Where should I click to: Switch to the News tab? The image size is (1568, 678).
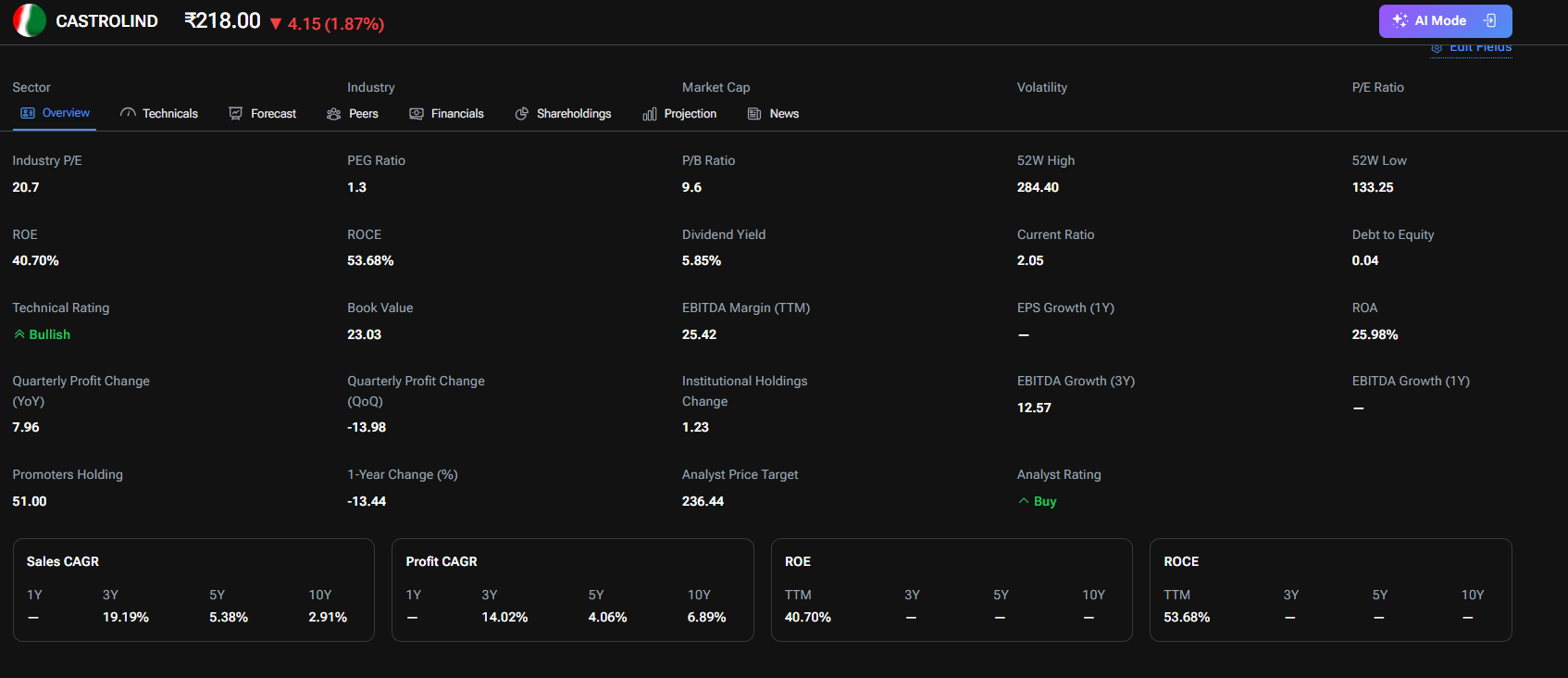pyautogui.click(x=773, y=114)
